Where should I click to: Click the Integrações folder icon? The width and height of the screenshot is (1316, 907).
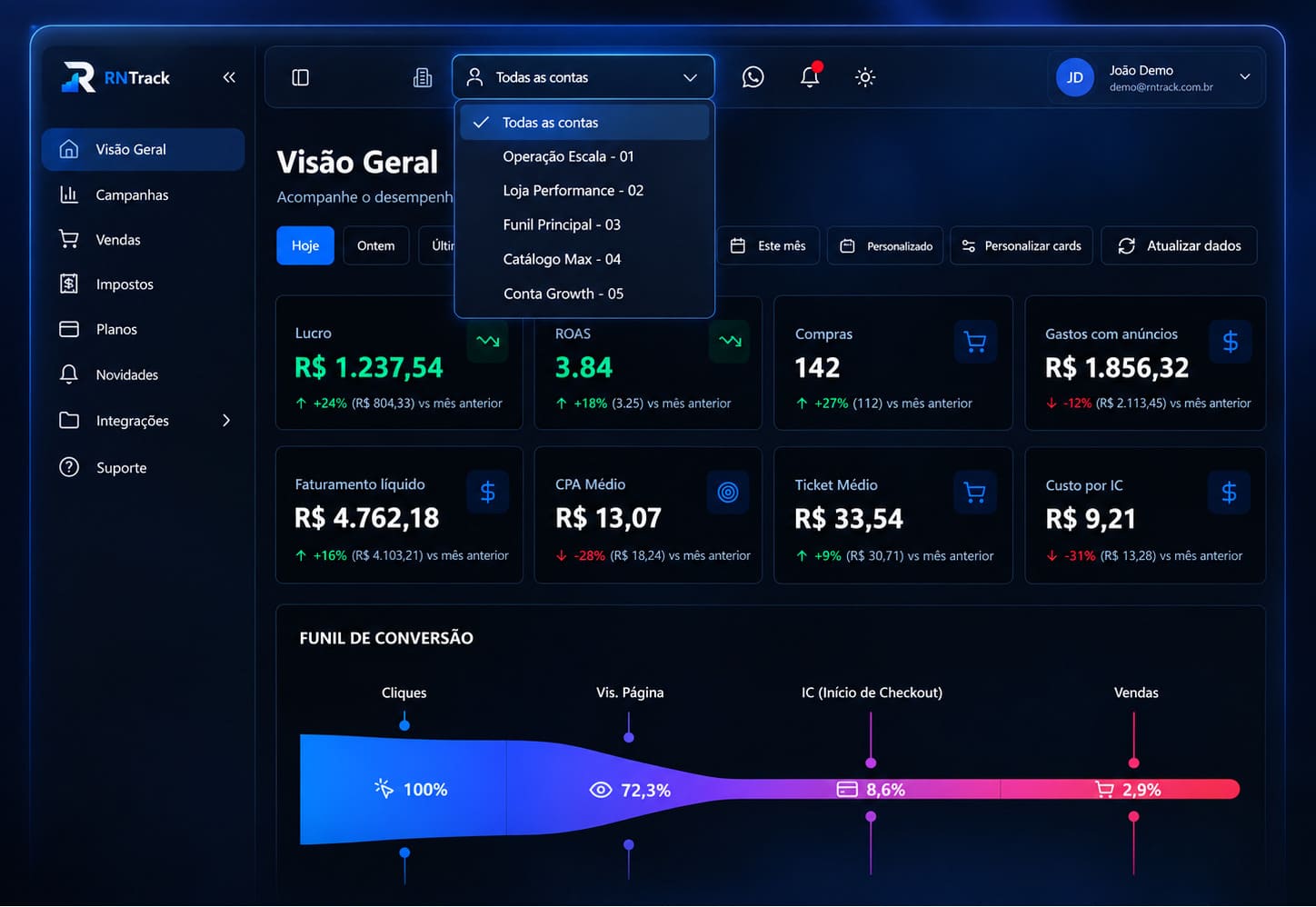(x=69, y=420)
